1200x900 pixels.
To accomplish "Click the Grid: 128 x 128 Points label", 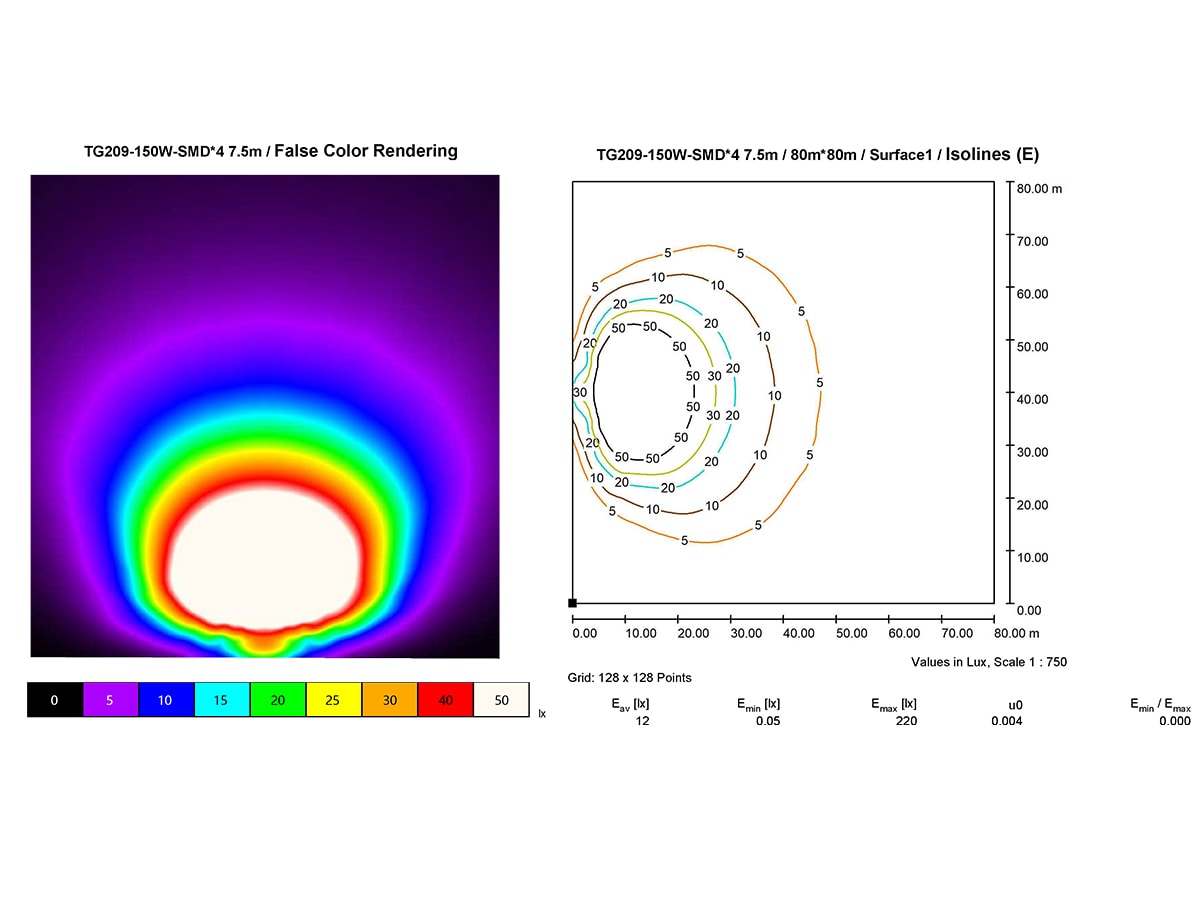I will pos(631,677).
